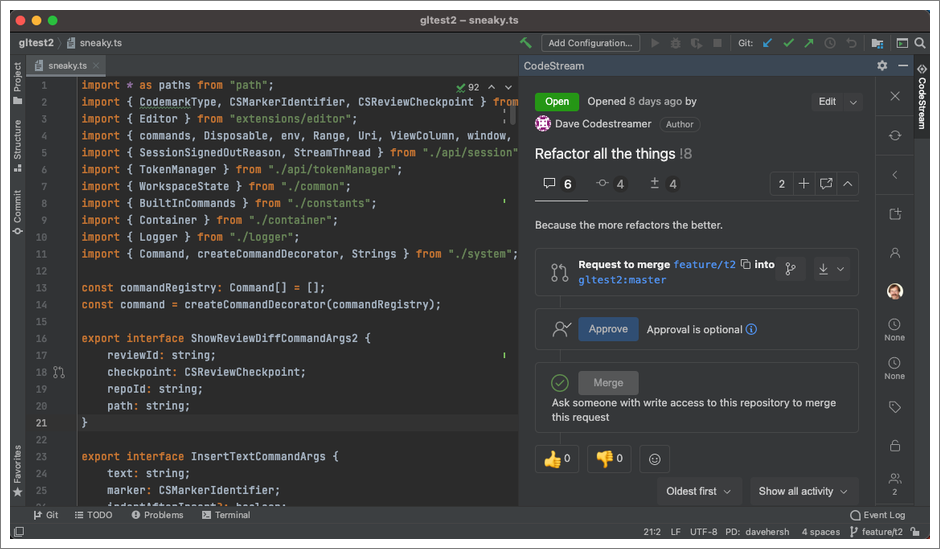This screenshot has width=940, height=549.
Task: Click the merge request gutter icon line 18
Action: [59, 372]
